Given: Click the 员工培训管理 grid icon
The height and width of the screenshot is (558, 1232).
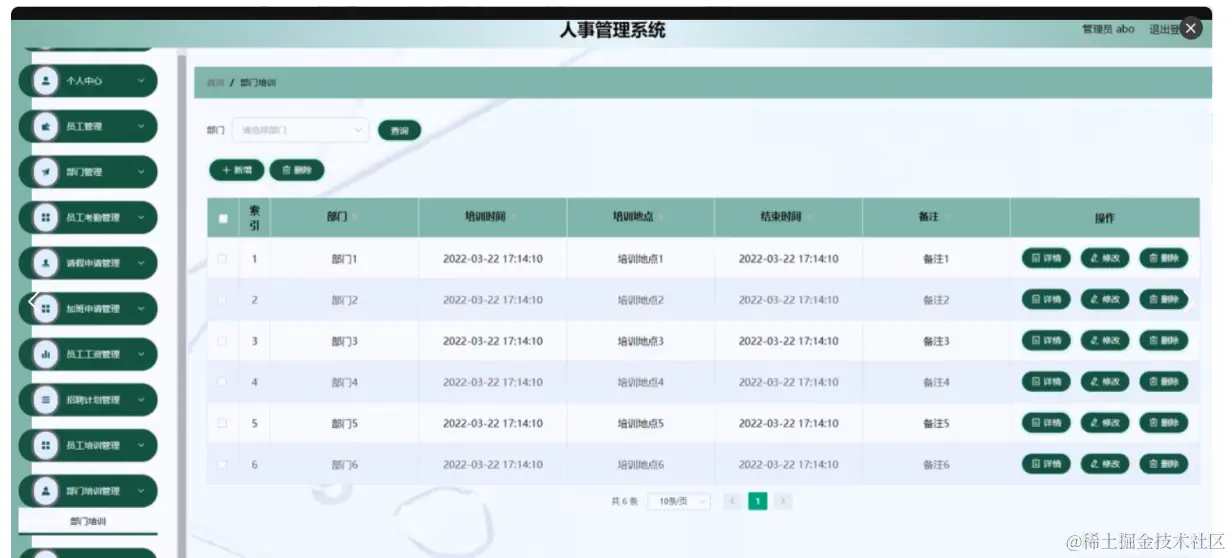Looking at the screenshot, I should (x=44, y=445).
